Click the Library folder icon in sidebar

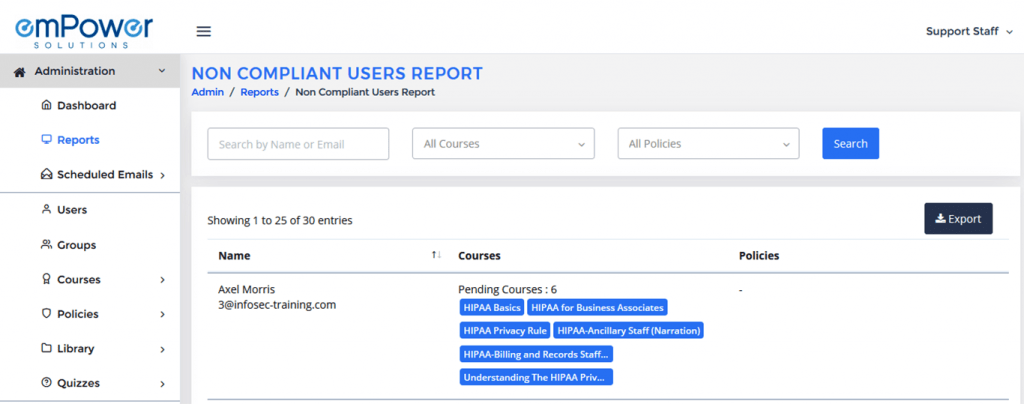click(46, 349)
